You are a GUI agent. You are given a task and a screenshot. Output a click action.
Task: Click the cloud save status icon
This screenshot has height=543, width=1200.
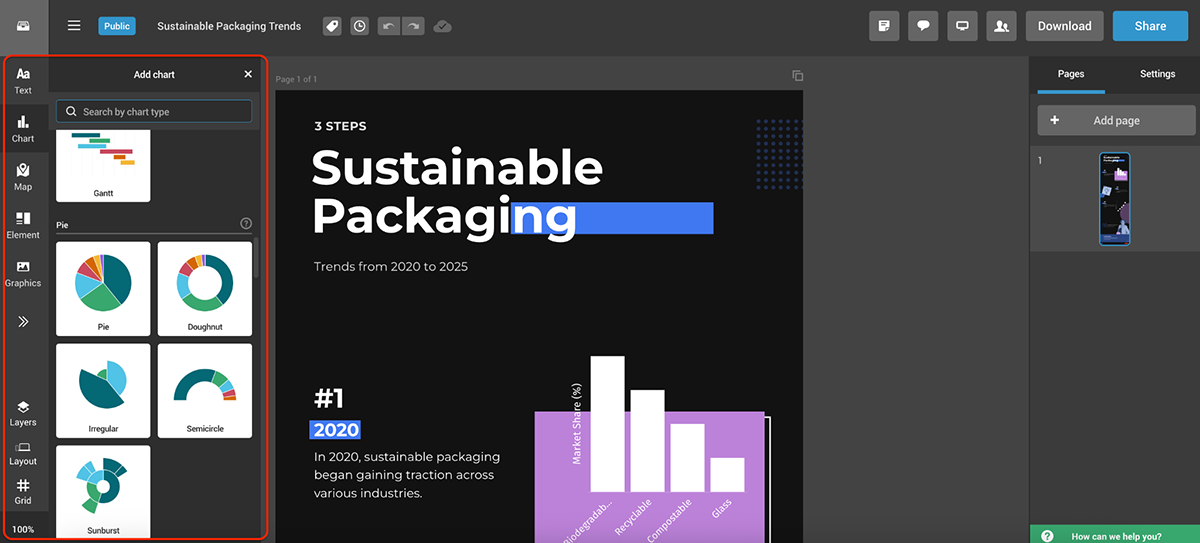(442, 26)
